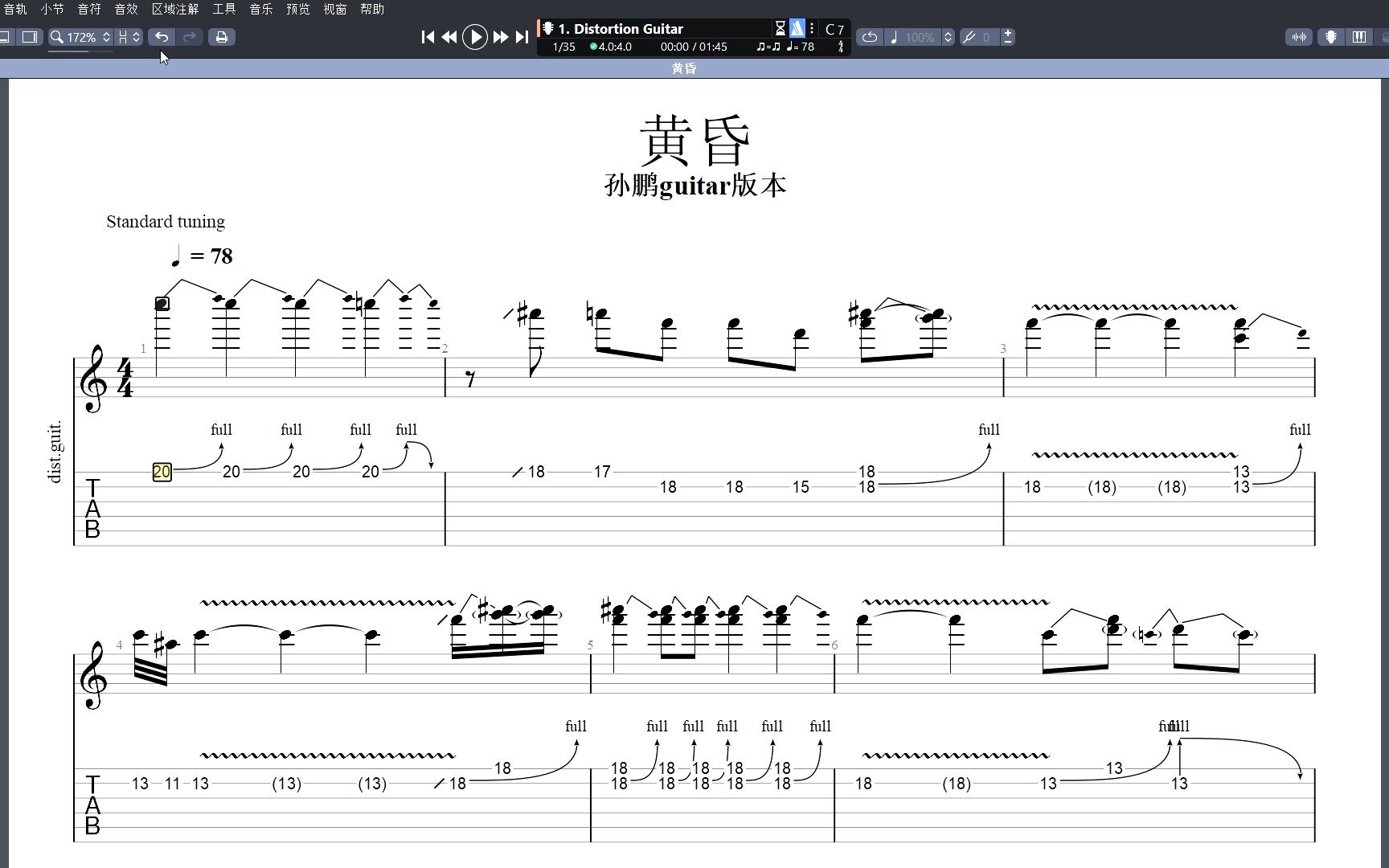Viewport: 1389px width, 868px height.
Task: Click the transpose plus/minus button
Action: click(1008, 37)
